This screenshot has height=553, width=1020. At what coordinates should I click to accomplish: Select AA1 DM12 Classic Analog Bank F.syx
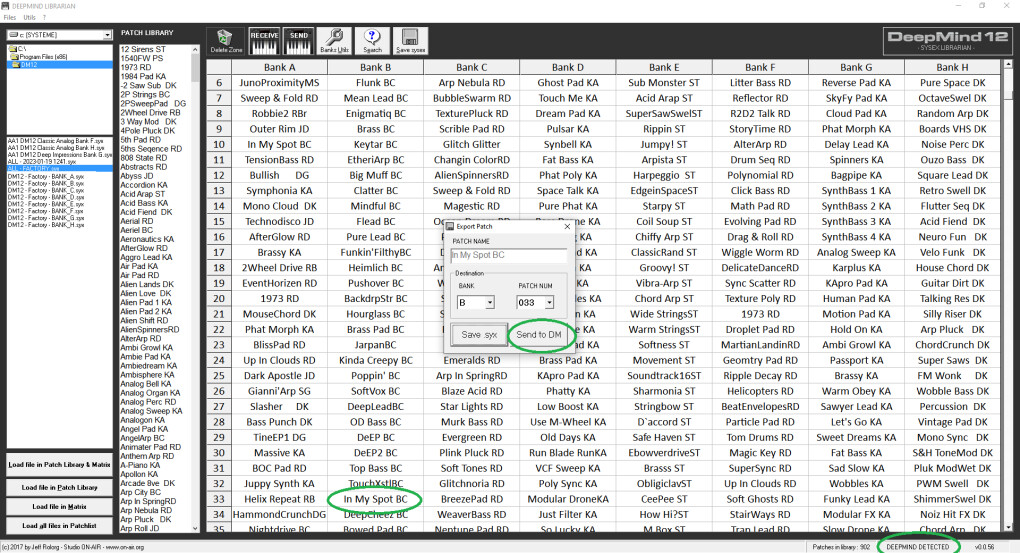click(56, 140)
